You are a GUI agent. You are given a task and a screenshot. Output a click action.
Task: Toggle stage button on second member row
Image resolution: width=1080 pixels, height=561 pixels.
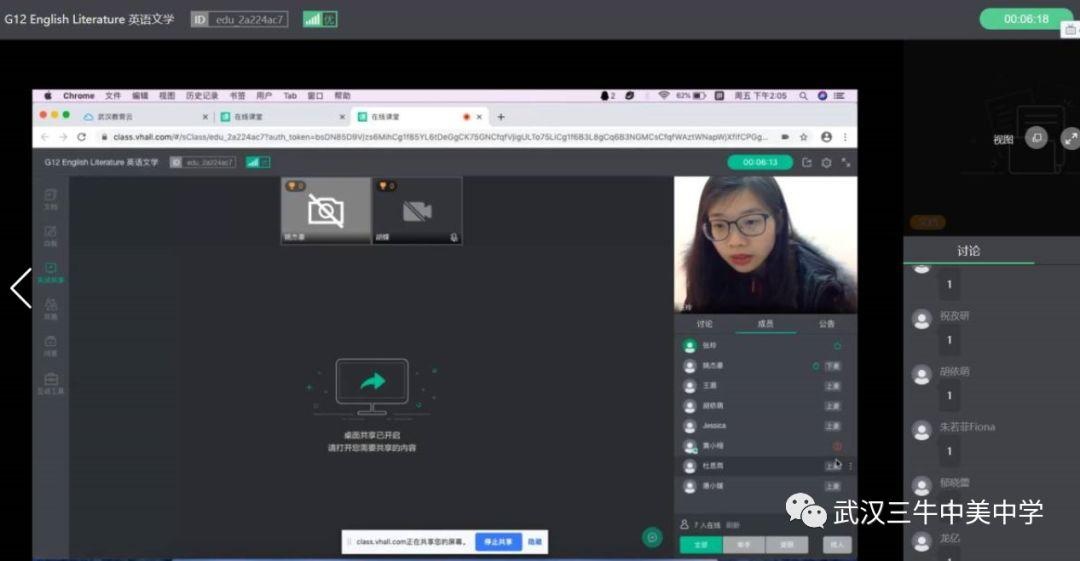click(x=833, y=366)
